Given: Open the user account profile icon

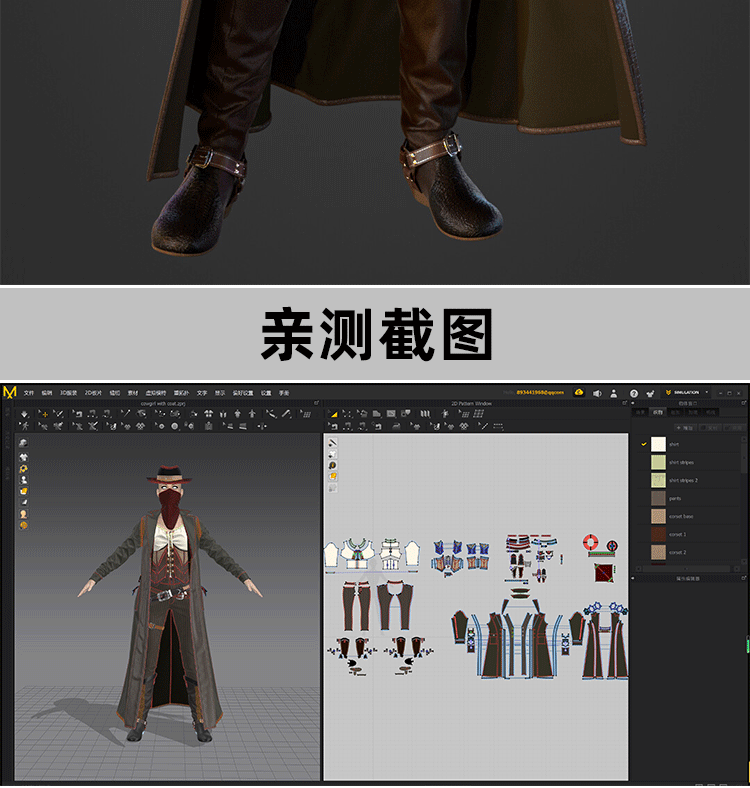Looking at the screenshot, I should pos(613,393).
